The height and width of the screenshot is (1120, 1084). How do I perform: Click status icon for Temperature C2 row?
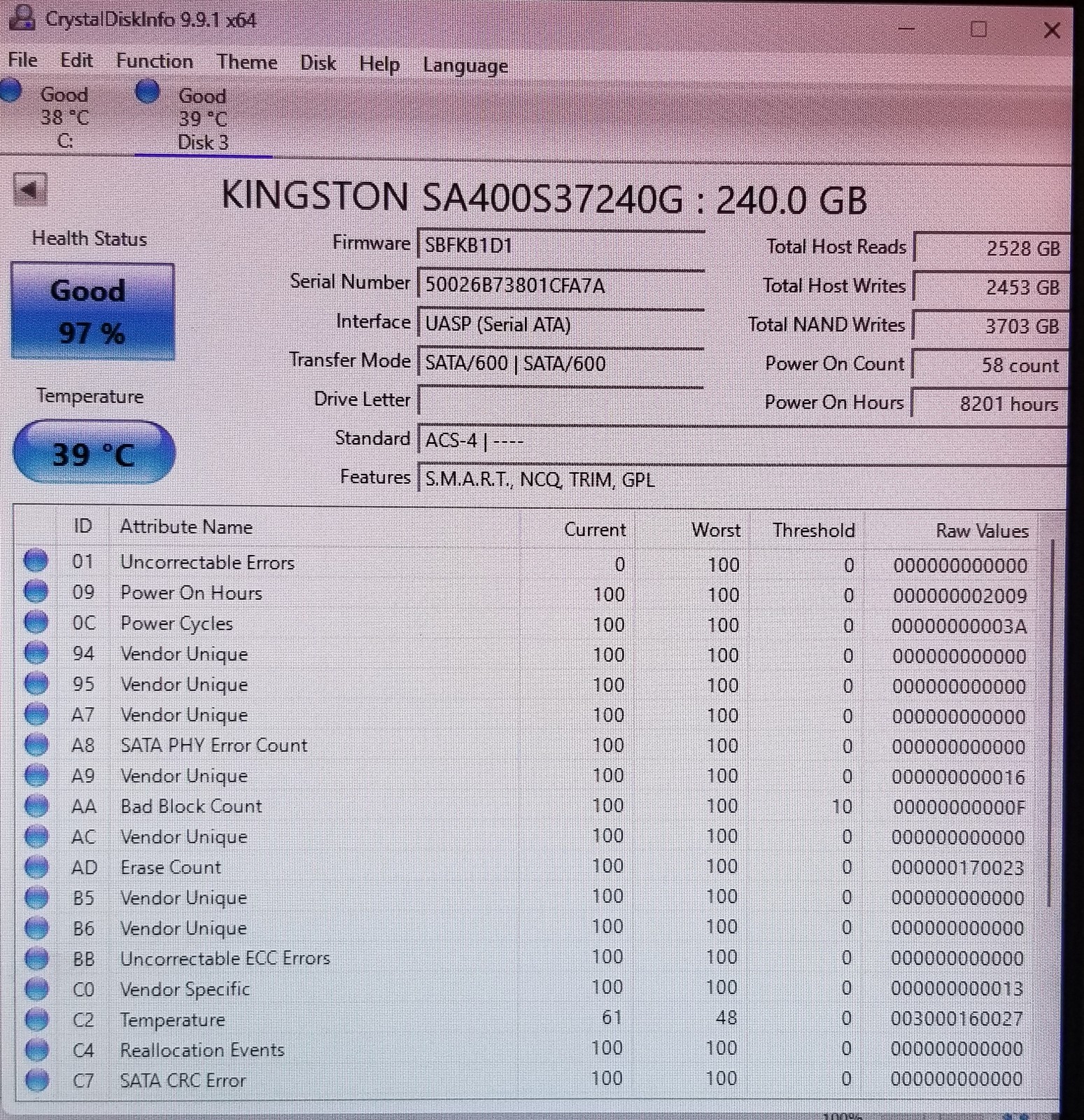[36, 1019]
